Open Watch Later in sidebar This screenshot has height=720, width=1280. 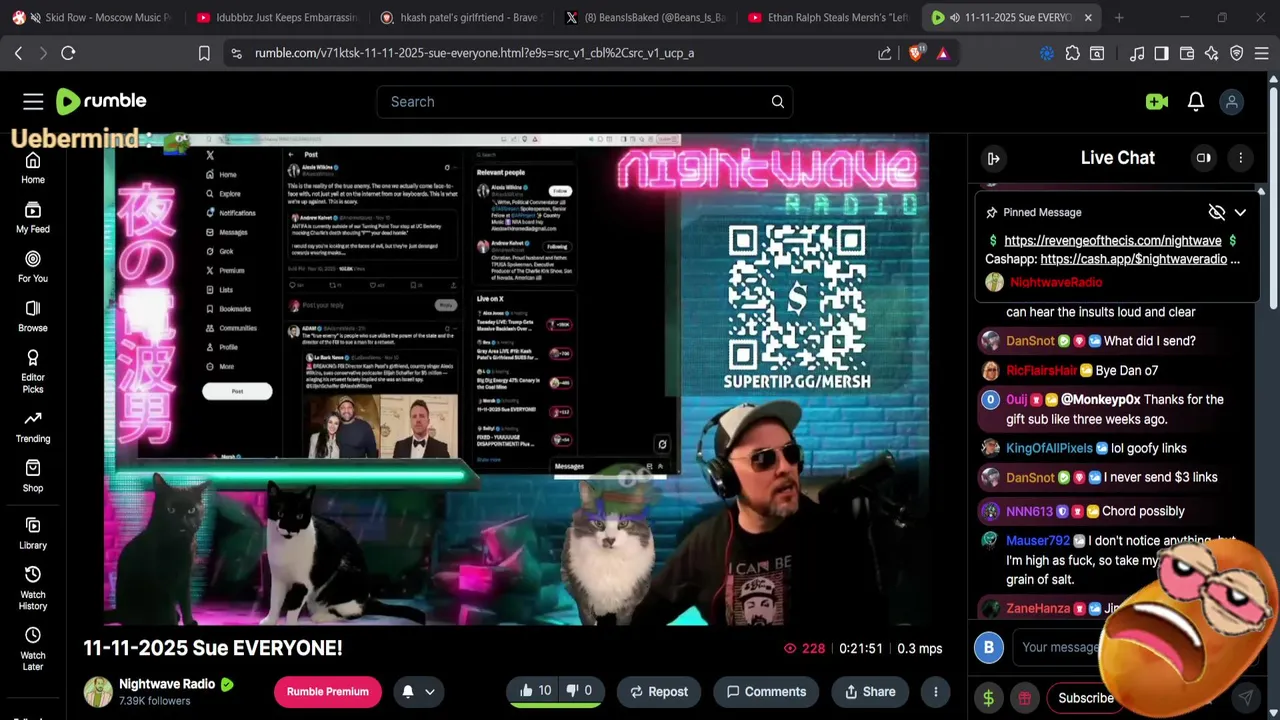point(33,649)
